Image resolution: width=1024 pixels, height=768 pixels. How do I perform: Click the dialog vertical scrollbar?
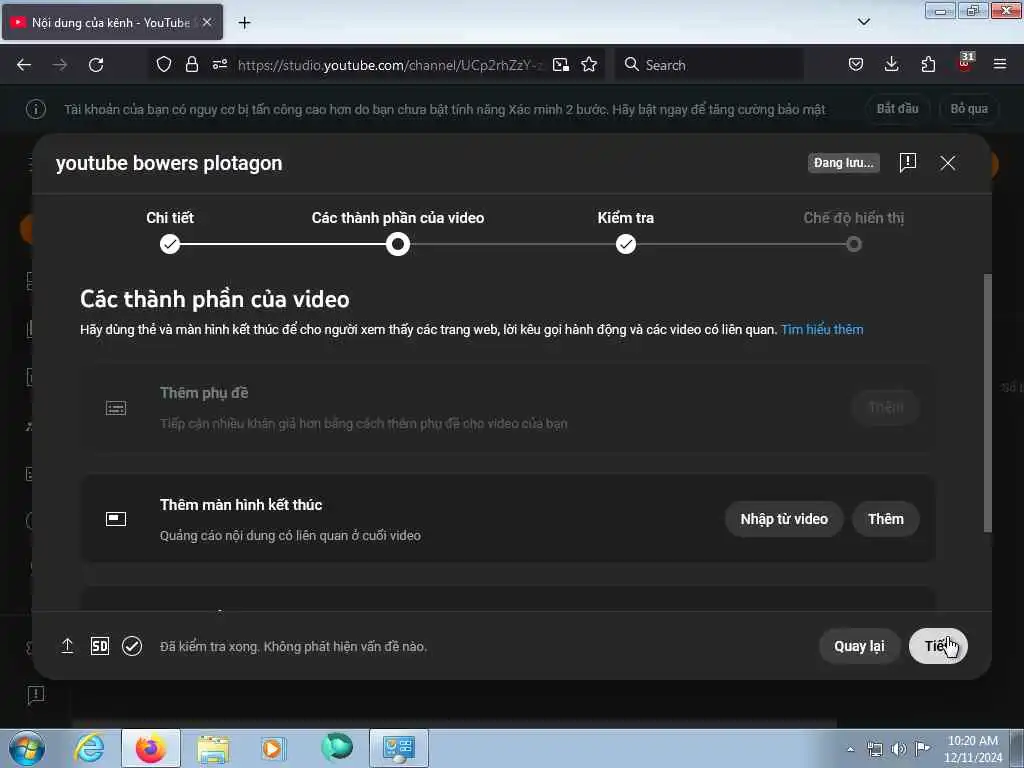coord(987,403)
